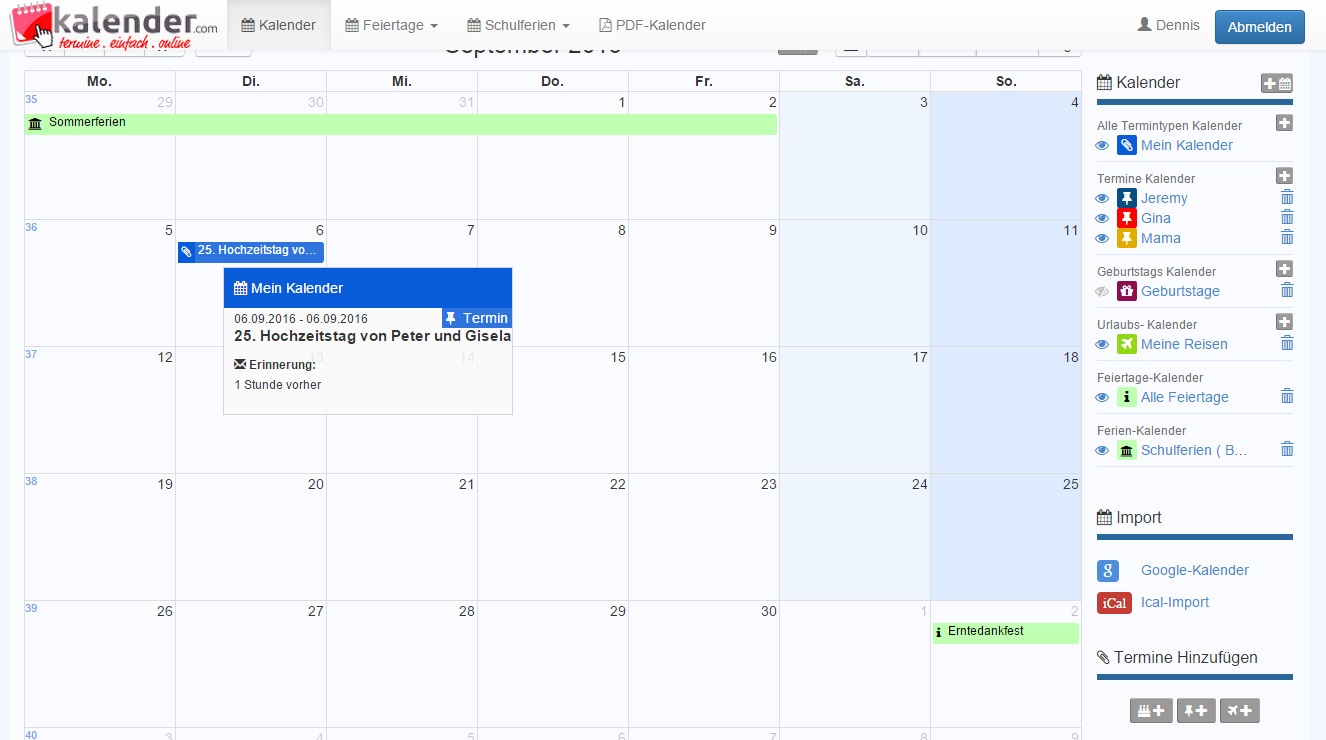Click the plus icon next to Termine Kalender
The height and width of the screenshot is (740, 1326).
coord(1284,176)
